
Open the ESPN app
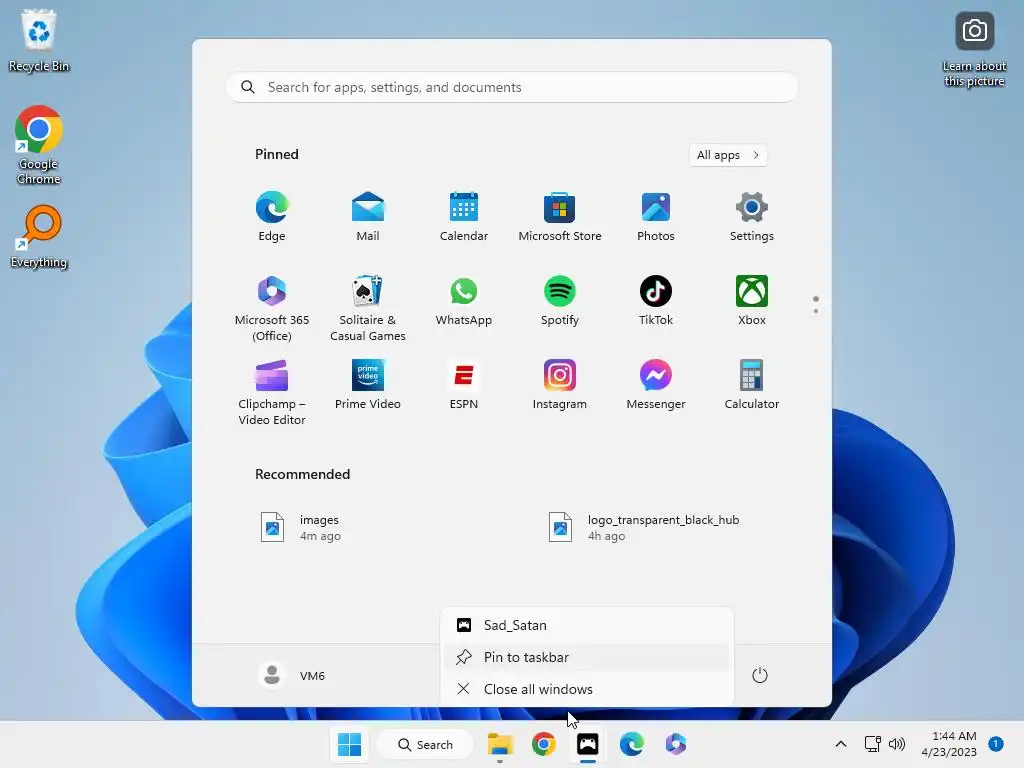(464, 385)
